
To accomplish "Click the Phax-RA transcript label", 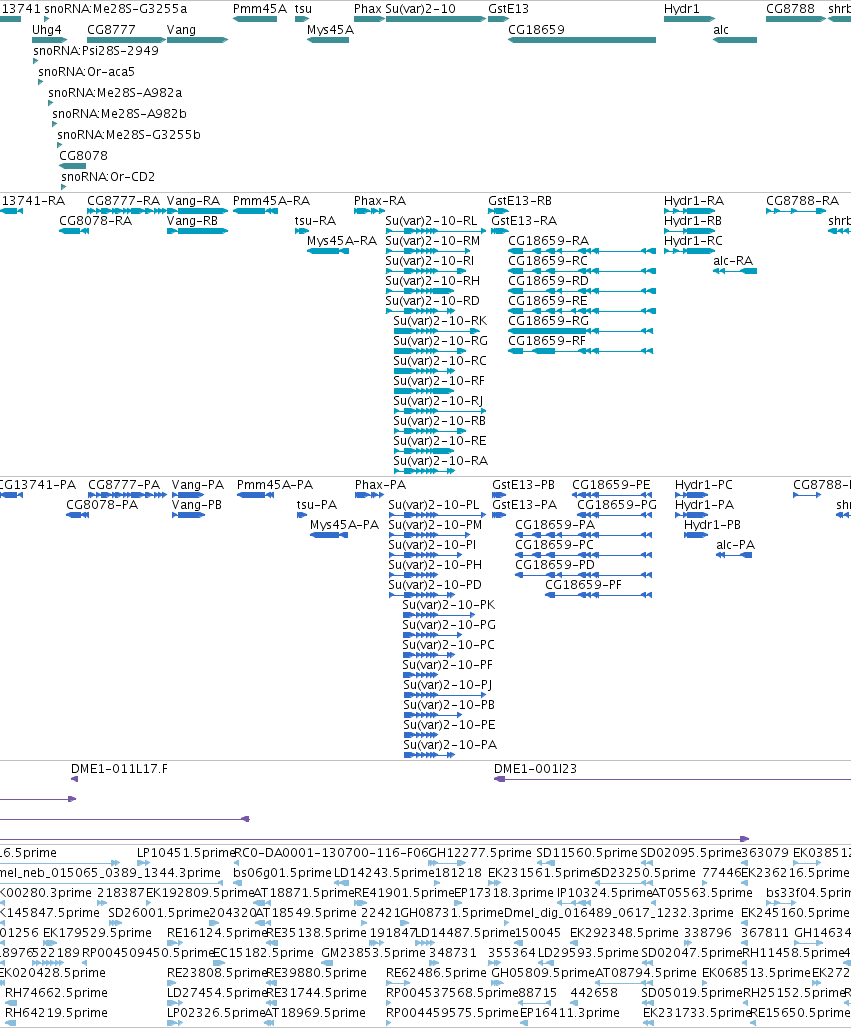I will click(x=380, y=201).
